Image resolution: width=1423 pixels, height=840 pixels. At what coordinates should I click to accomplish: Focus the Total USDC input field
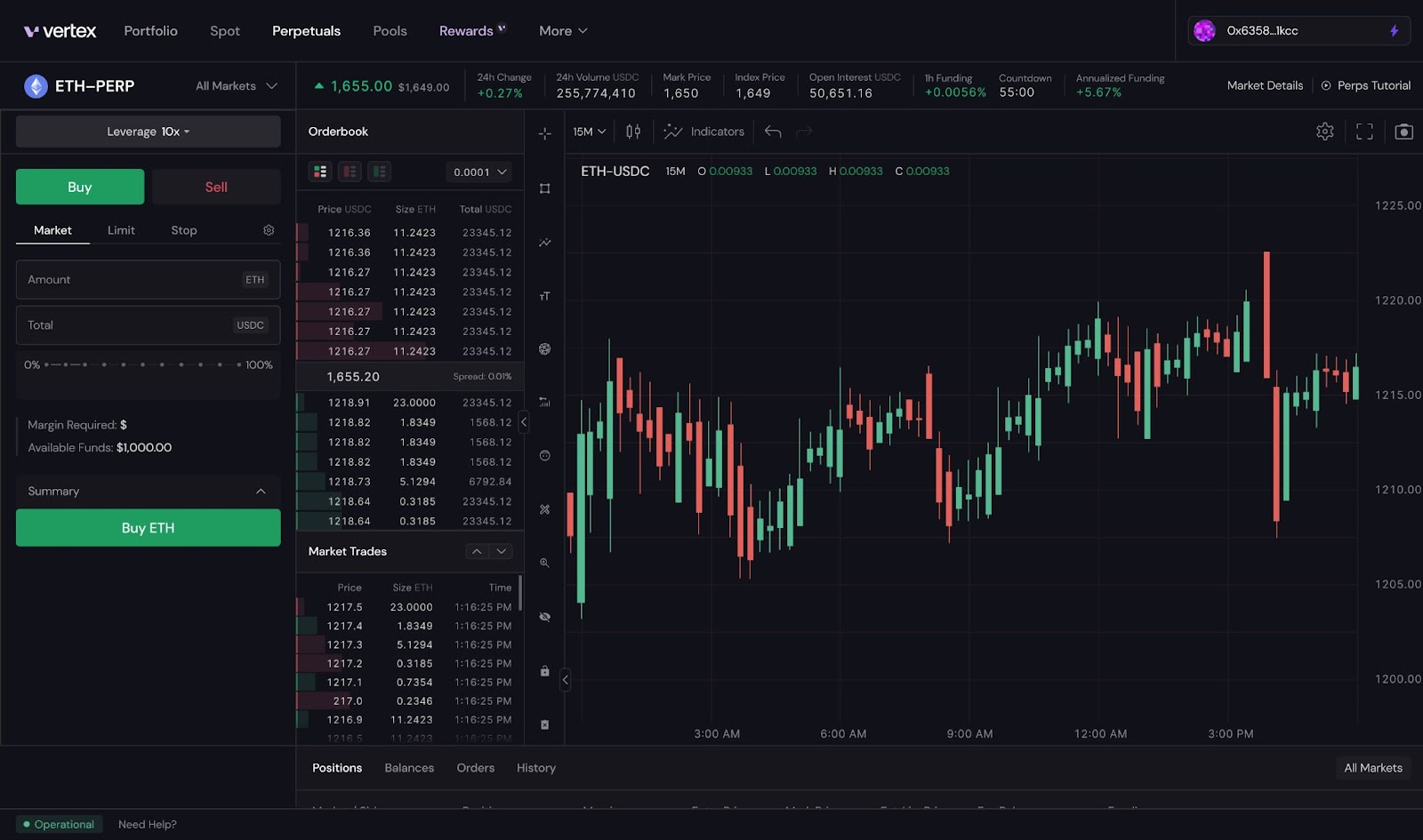149,325
